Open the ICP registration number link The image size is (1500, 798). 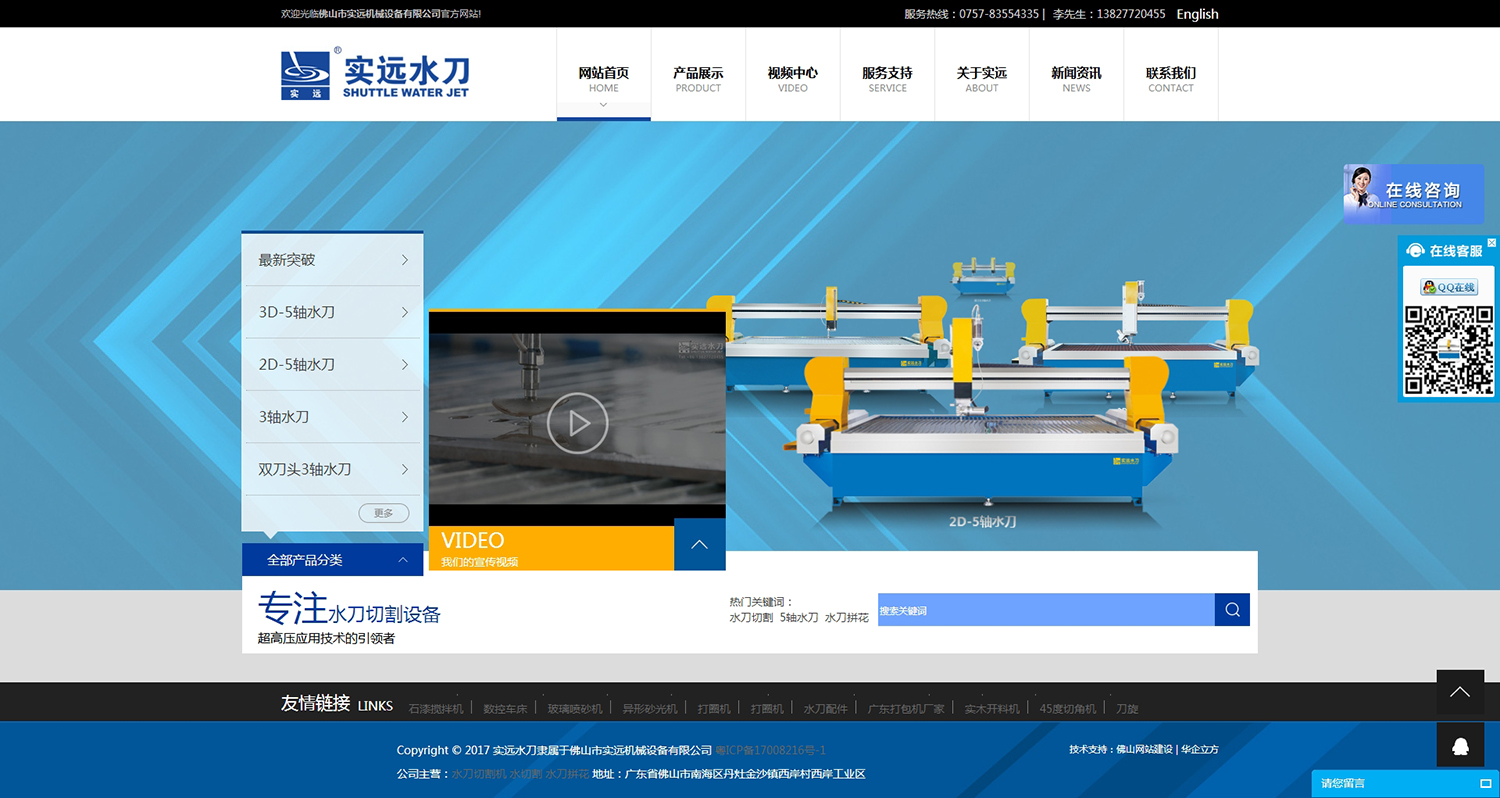[x=770, y=750]
